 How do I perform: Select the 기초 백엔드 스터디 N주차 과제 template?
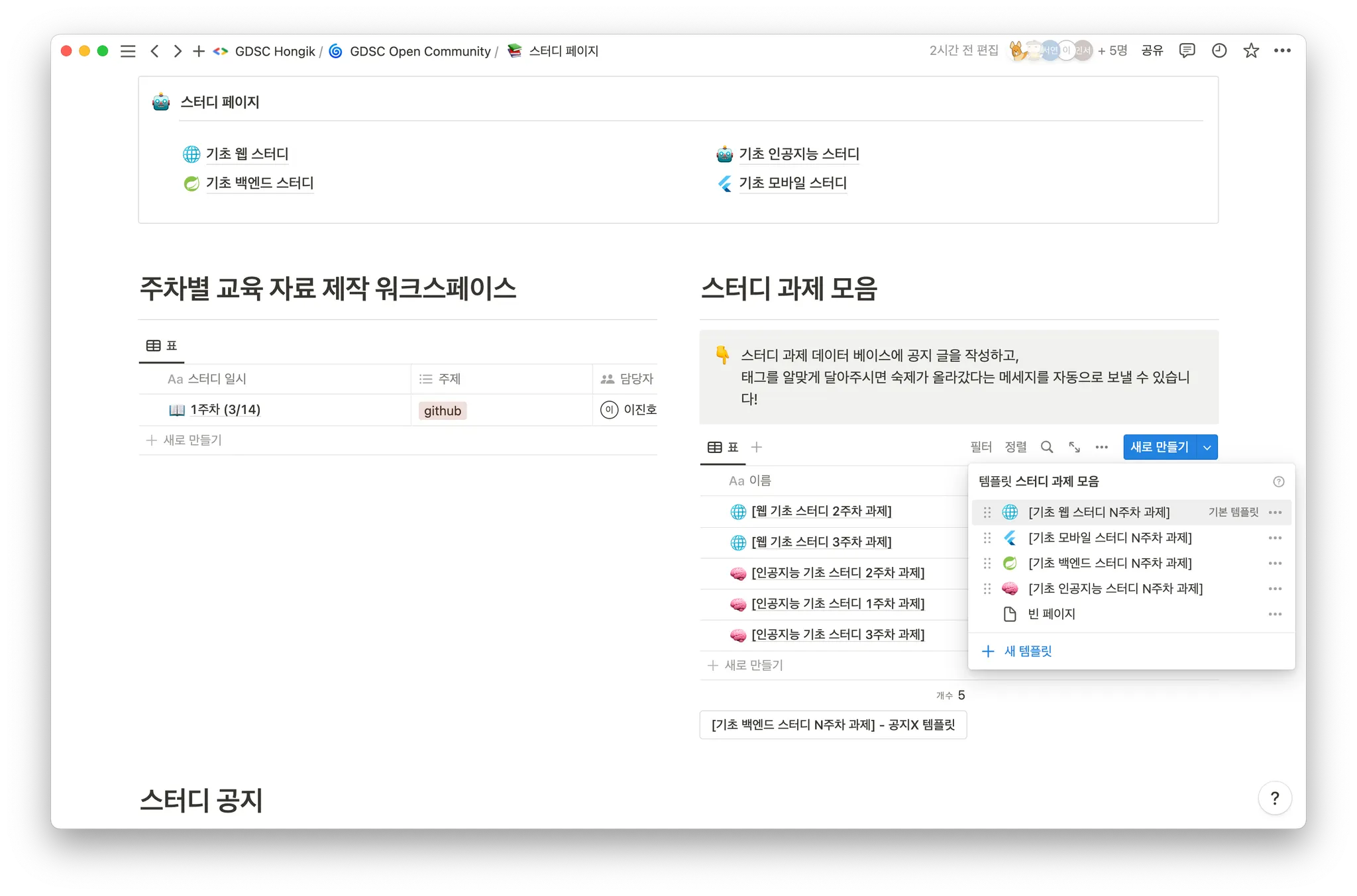click(1109, 563)
